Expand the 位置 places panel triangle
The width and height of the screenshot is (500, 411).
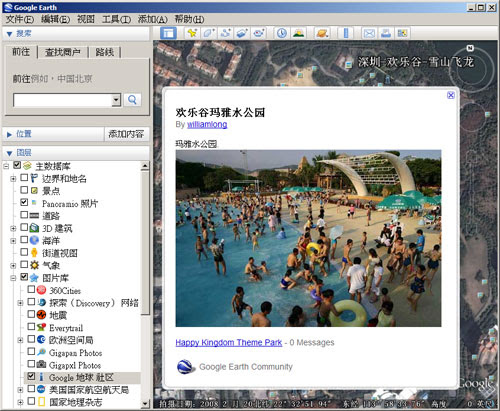(x=9, y=134)
